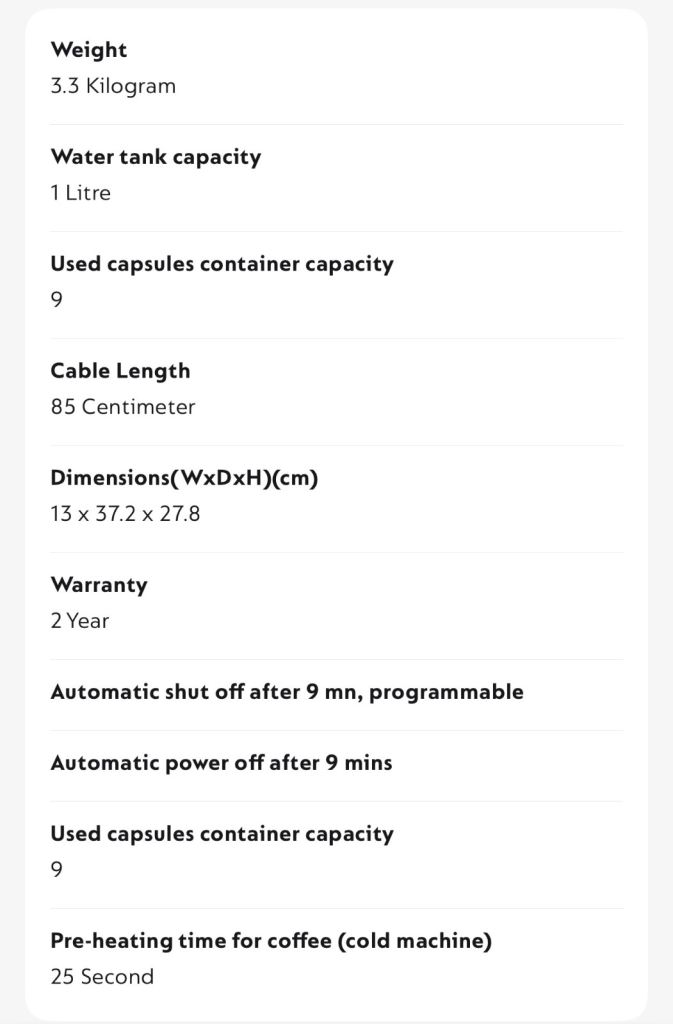The width and height of the screenshot is (673, 1024).
Task: Select the 85 Centimeter value
Action: 123,407
